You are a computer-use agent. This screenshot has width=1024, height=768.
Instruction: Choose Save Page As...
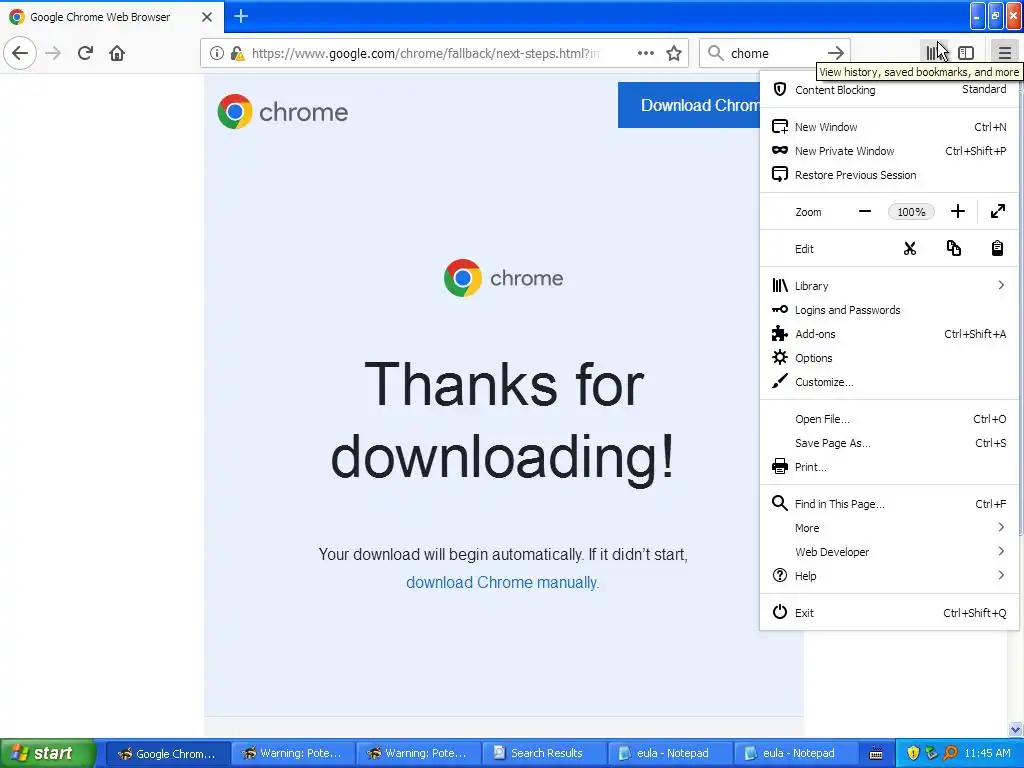(x=889, y=443)
